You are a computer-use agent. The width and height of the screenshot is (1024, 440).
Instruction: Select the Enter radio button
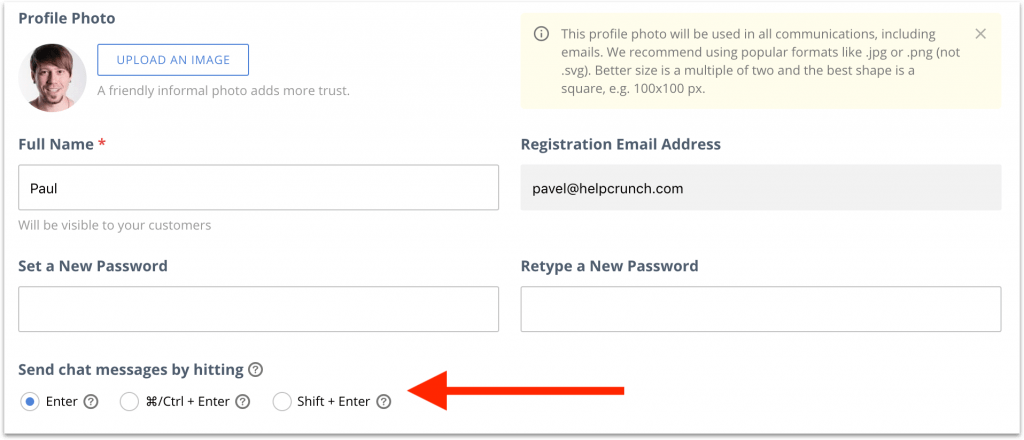29,401
